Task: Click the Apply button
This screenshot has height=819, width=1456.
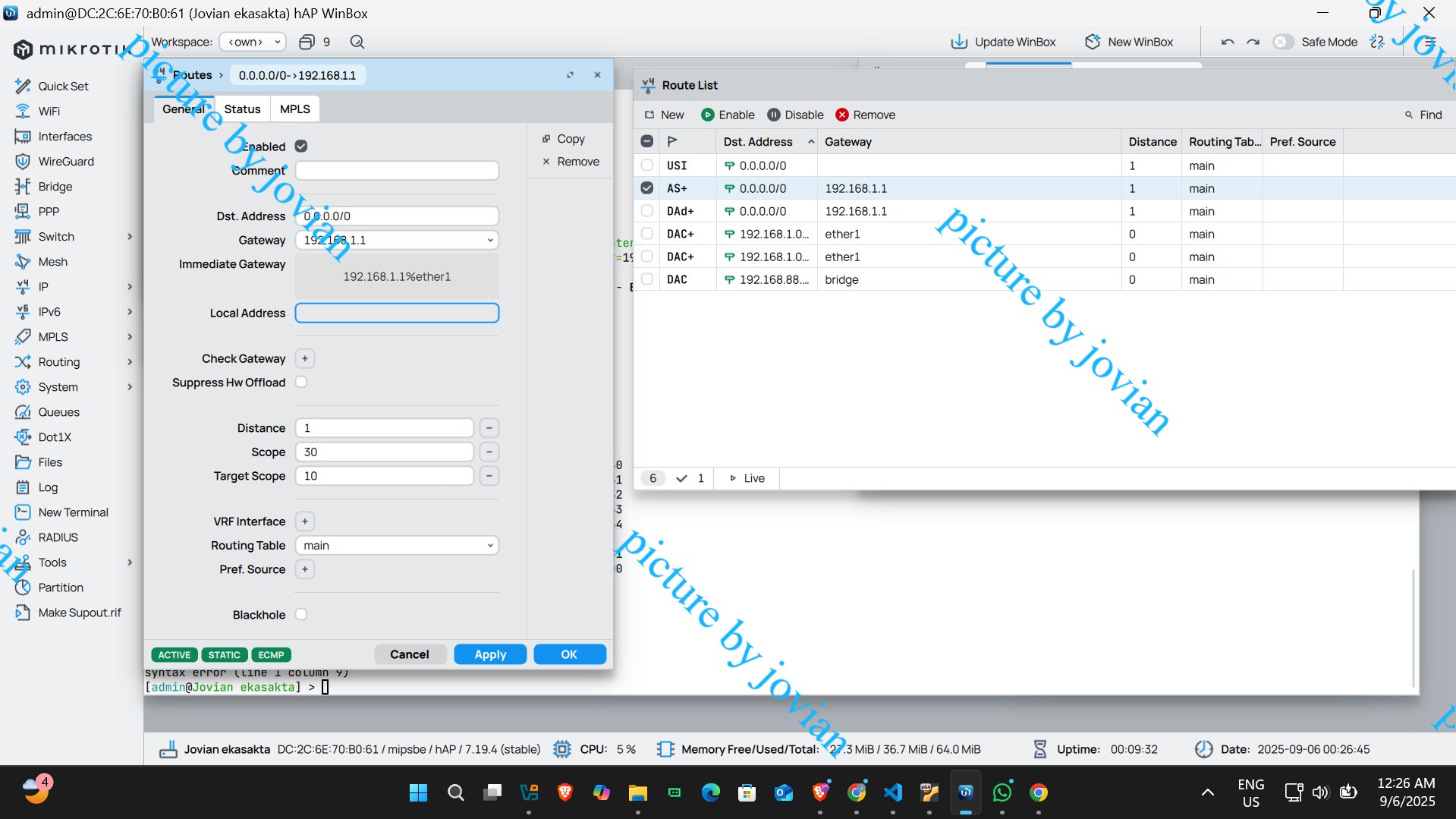Action: click(x=490, y=655)
